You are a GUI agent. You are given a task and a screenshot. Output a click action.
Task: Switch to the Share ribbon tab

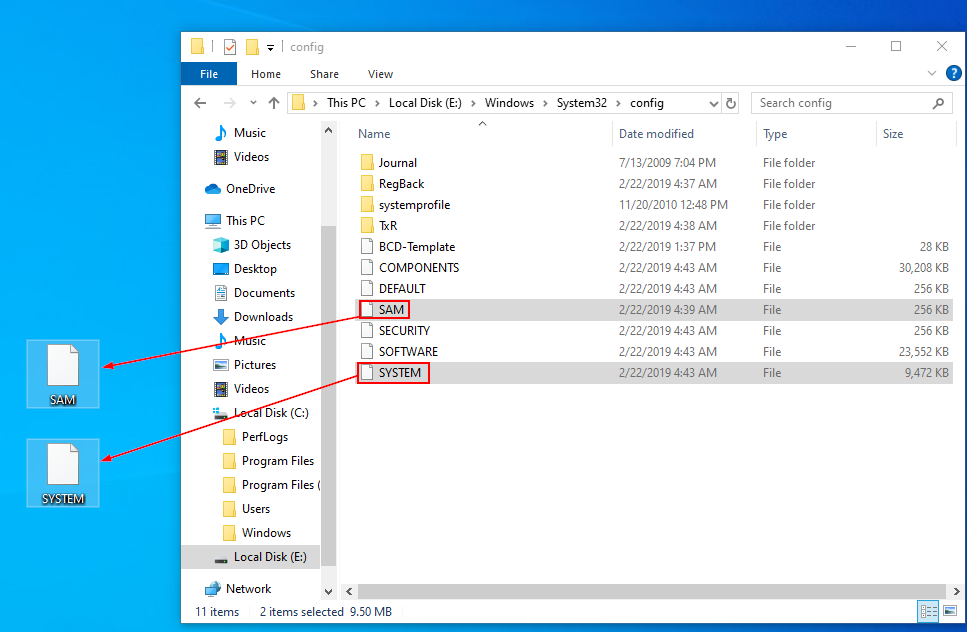coord(324,74)
